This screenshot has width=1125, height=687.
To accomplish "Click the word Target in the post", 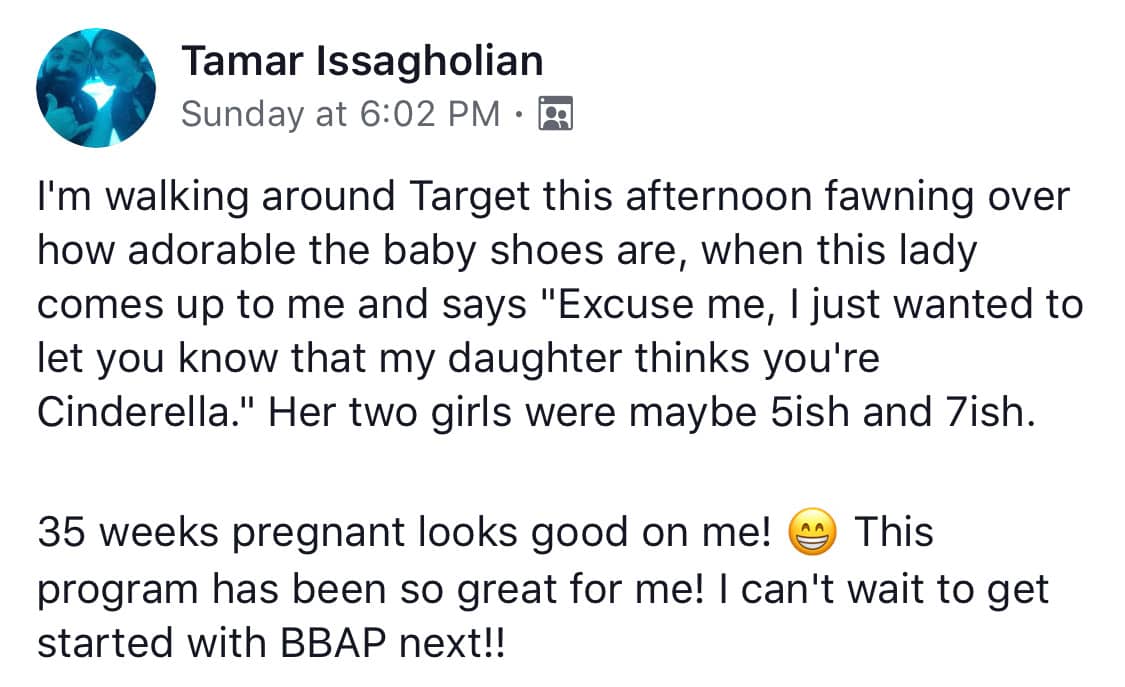I will (470, 196).
